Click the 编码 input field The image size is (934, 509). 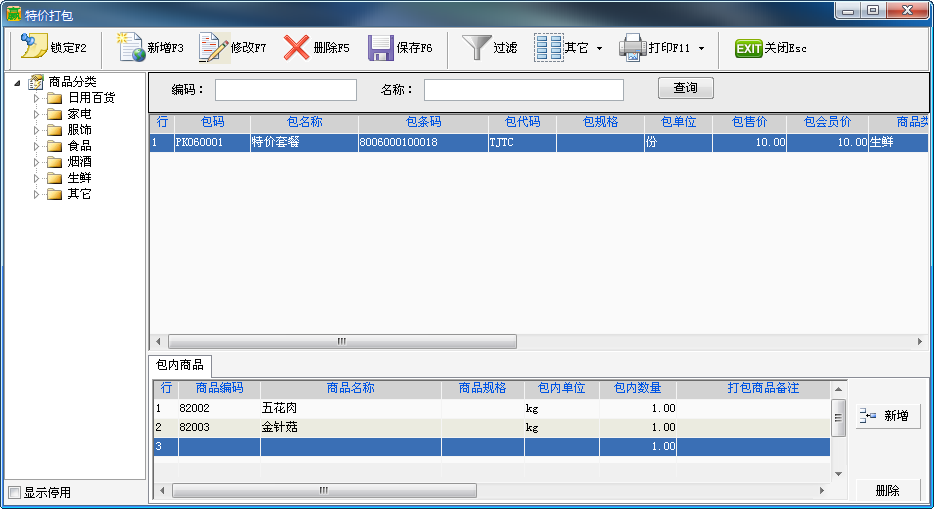[285, 90]
